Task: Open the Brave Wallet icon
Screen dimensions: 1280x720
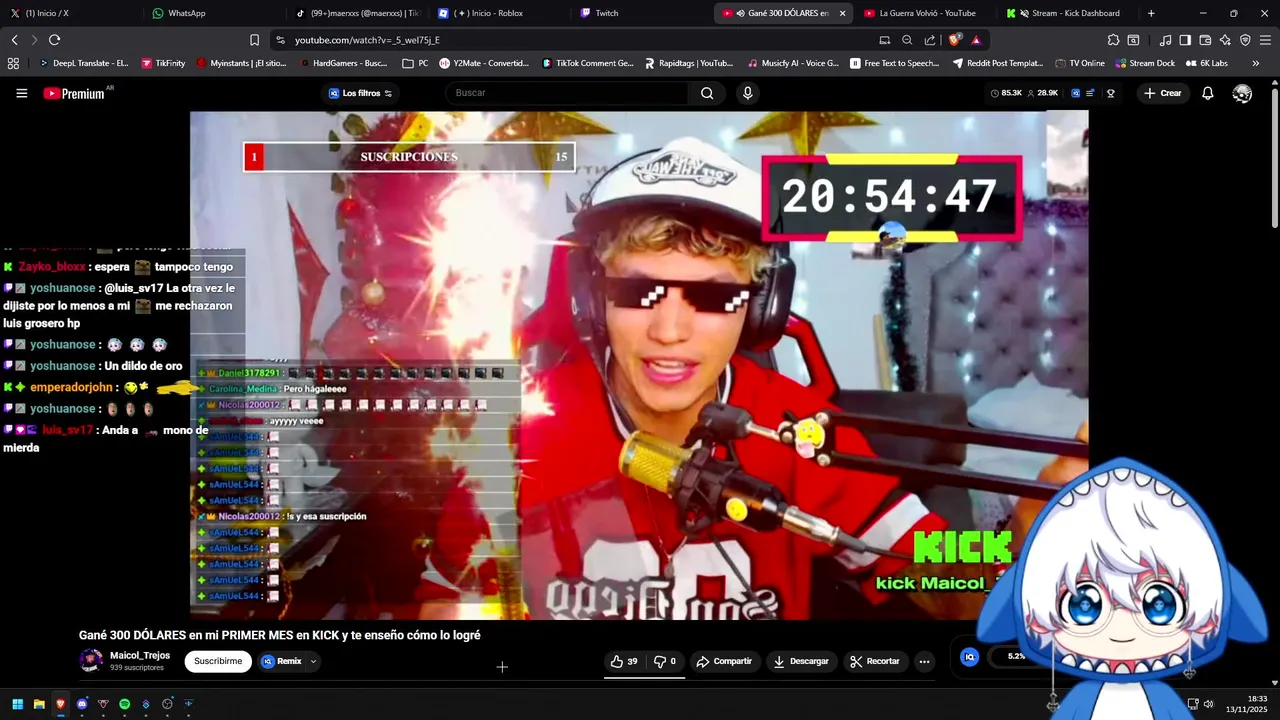Action: [x=1205, y=40]
